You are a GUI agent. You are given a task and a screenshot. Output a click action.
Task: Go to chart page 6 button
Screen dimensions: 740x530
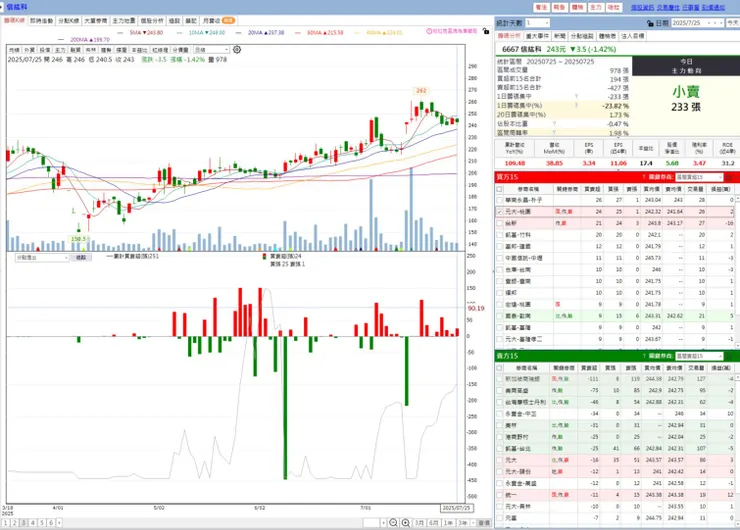point(50,522)
